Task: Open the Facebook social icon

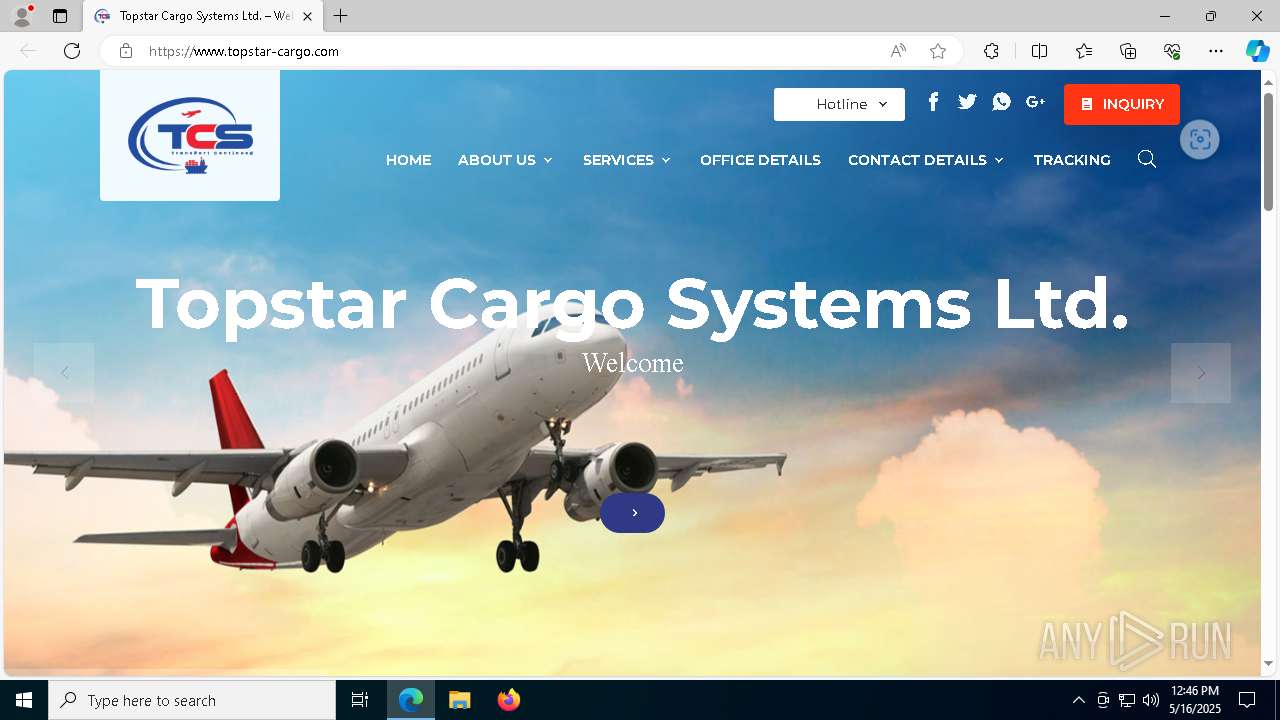Action: tap(933, 102)
